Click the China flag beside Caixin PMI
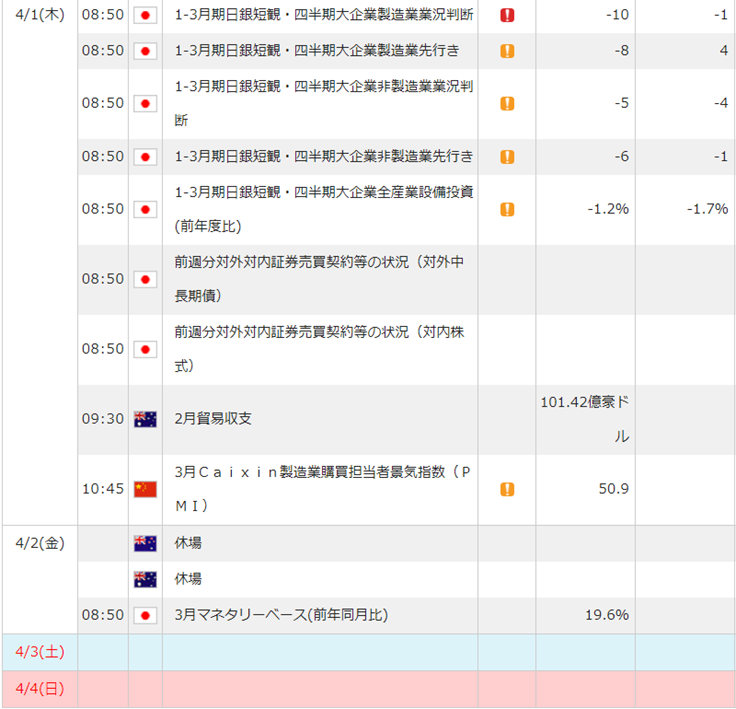 [x=145, y=489]
